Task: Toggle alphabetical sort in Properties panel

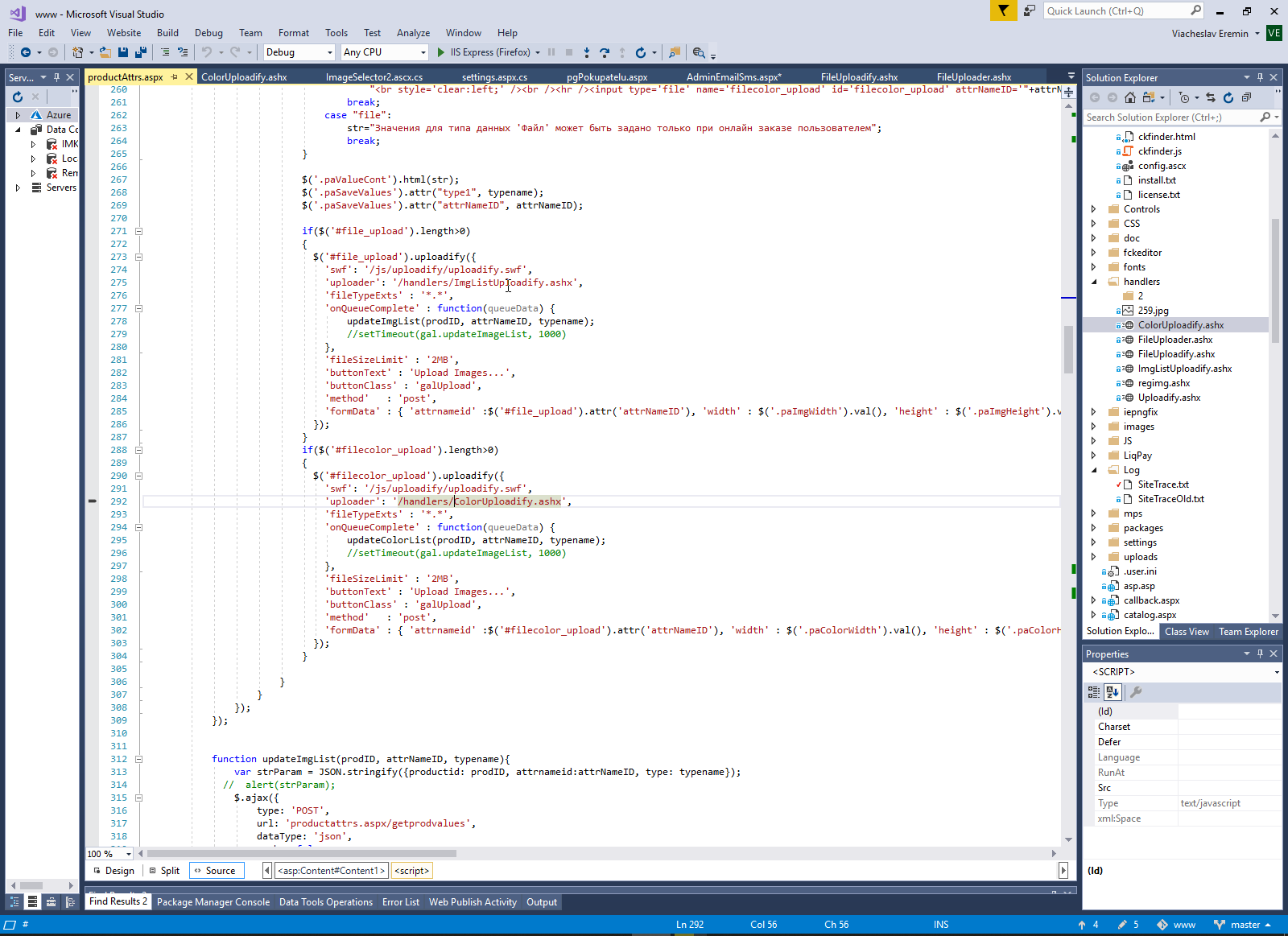Action: click(1113, 691)
